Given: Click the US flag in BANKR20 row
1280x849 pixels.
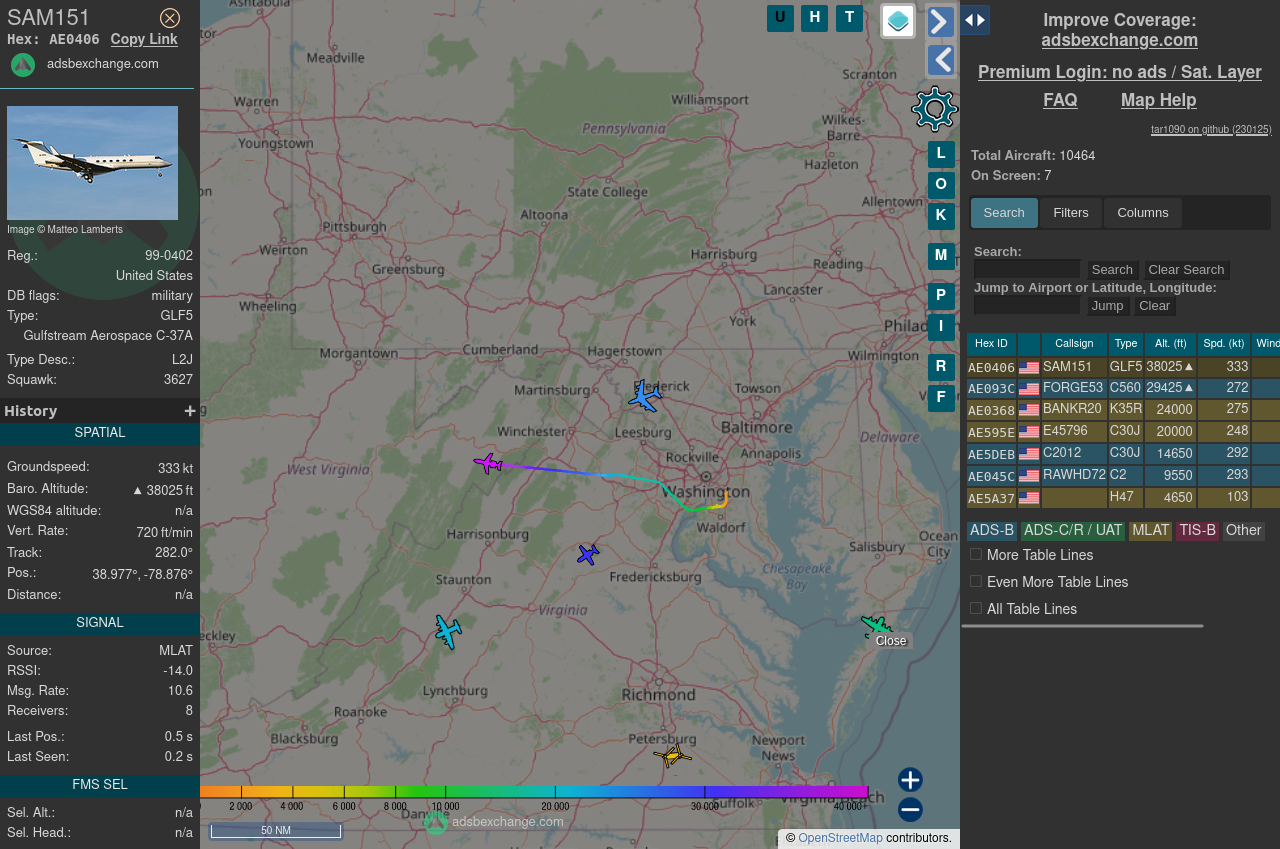Looking at the screenshot, I should click(x=1029, y=410).
